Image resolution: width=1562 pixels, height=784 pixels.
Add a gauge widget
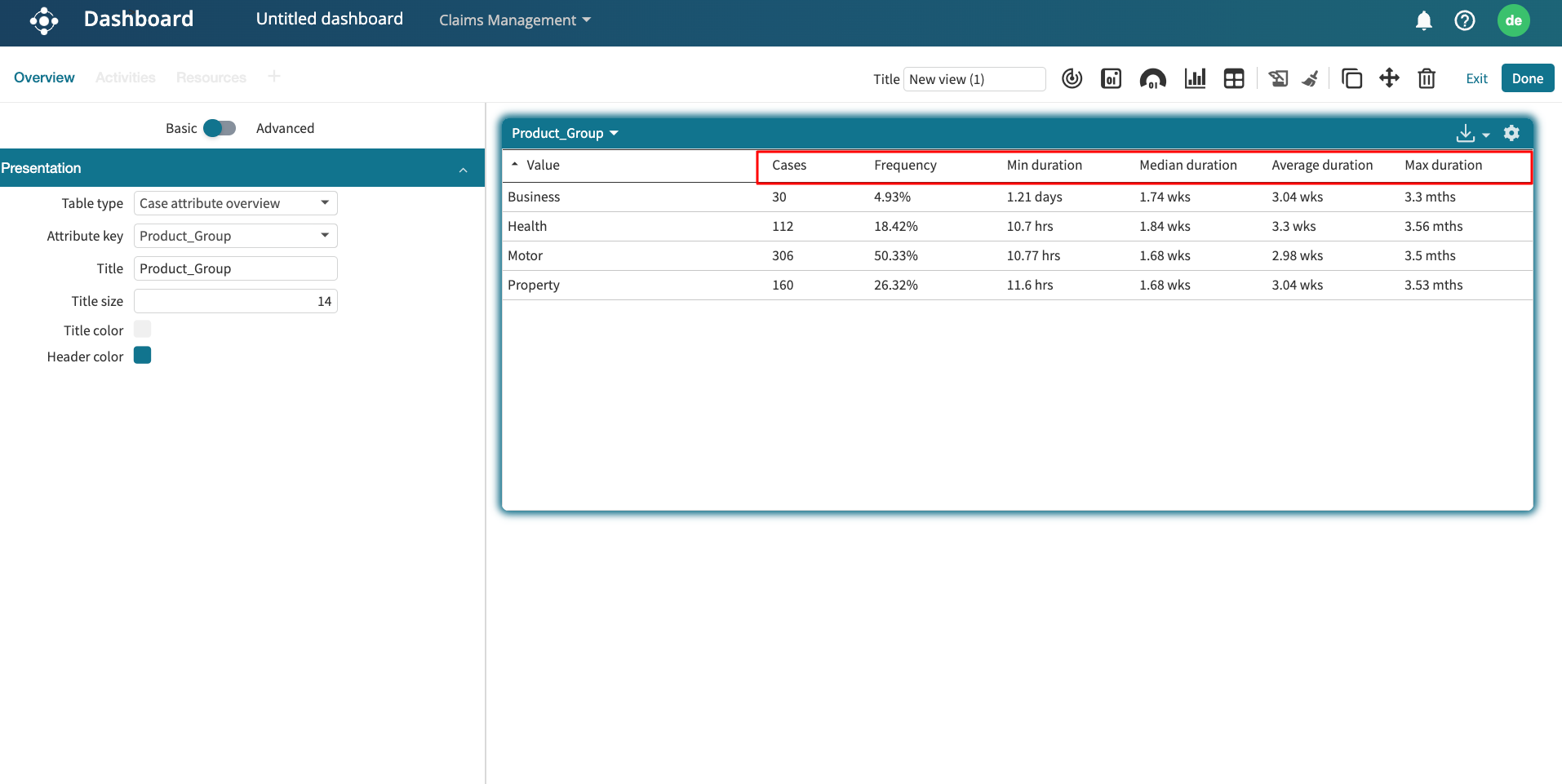pyautogui.click(x=1152, y=78)
